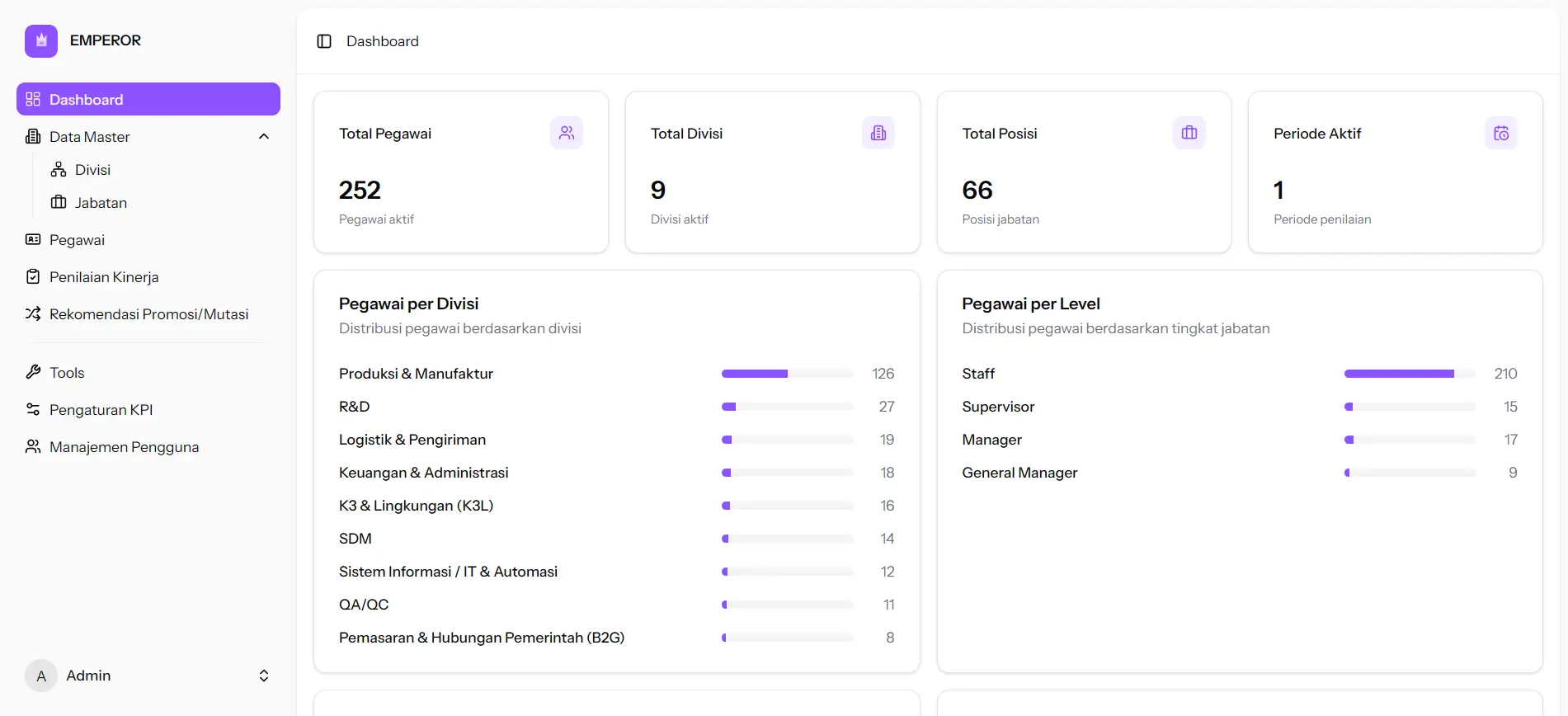Open the Dashboard menu item

148,99
